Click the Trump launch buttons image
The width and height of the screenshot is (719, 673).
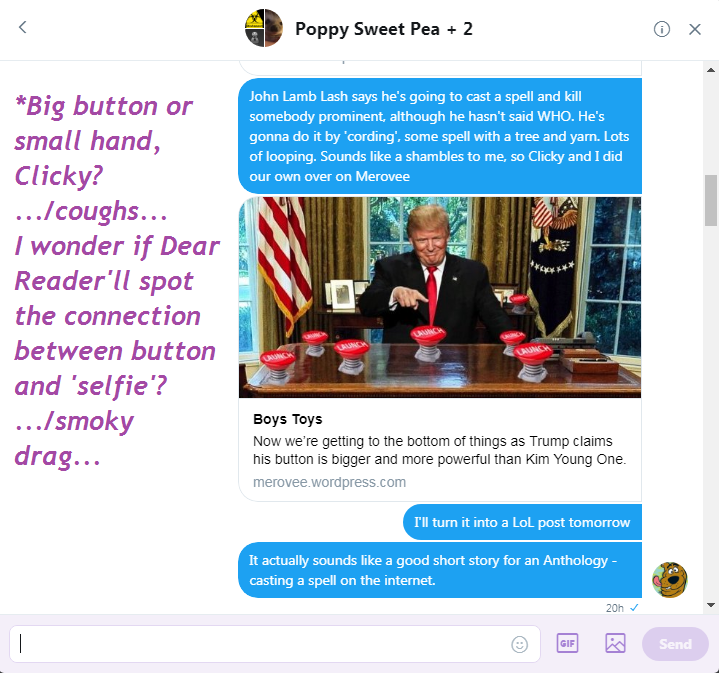tap(440, 297)
